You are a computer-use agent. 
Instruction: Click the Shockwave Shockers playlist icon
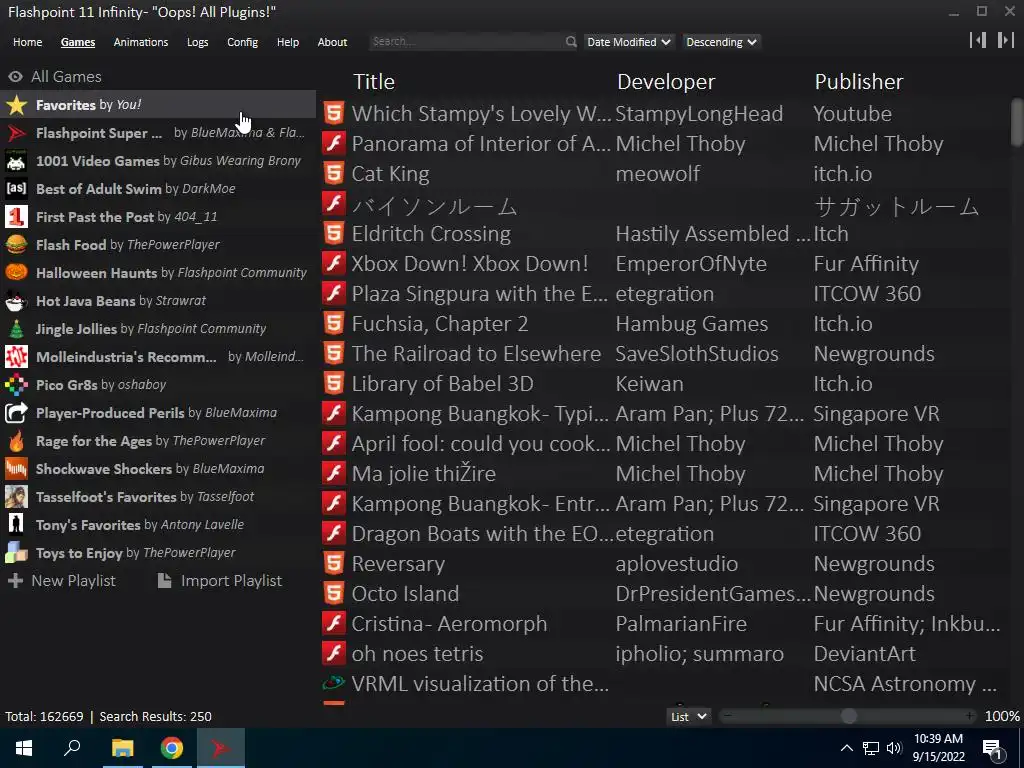(16, 469)
